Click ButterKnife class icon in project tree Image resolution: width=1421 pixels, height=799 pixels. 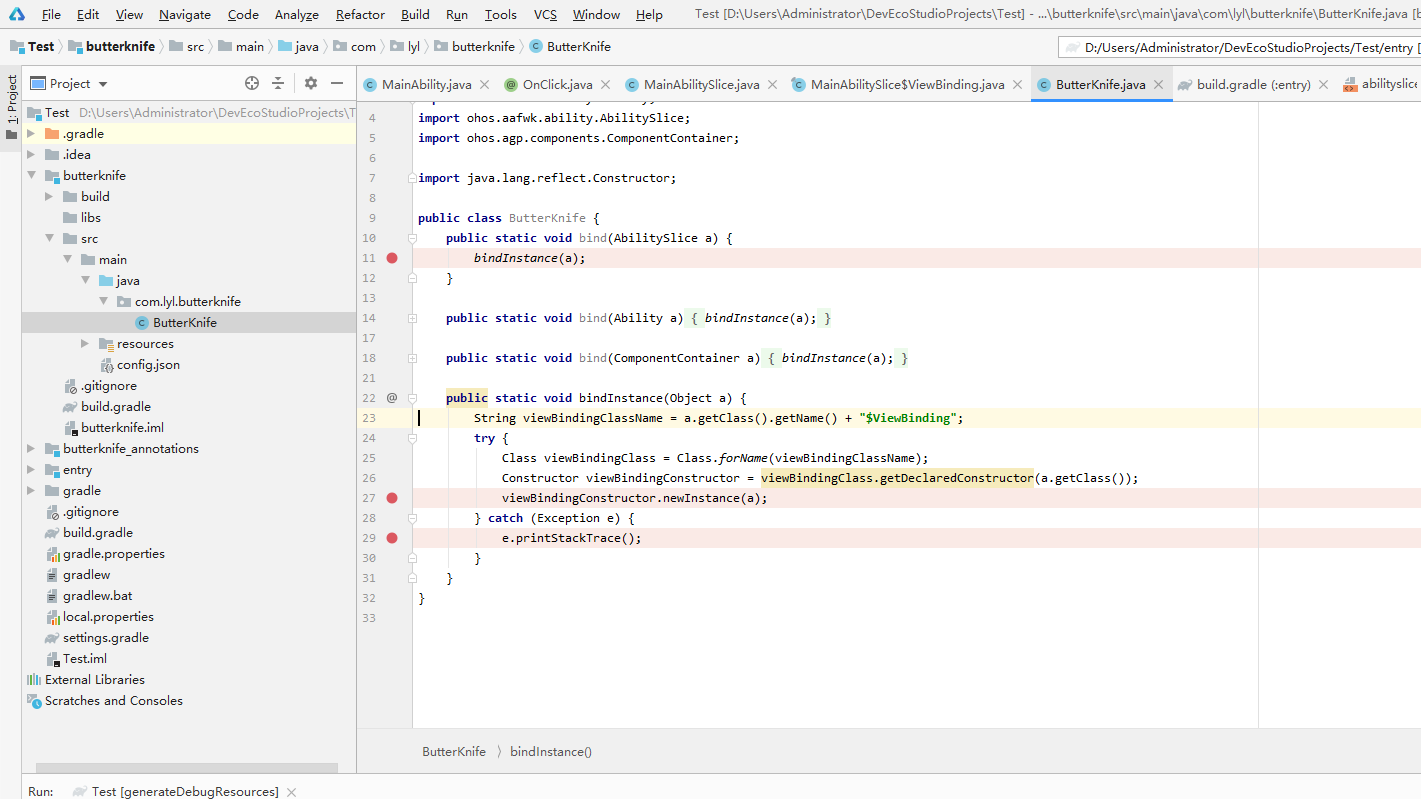point(142,322)
